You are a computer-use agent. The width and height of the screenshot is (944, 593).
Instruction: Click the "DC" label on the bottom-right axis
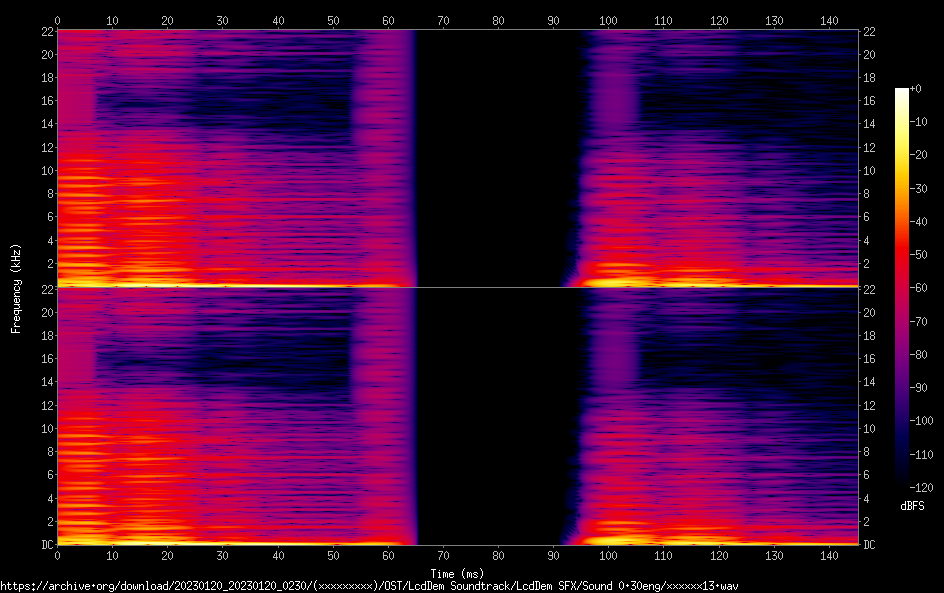[869, 545]
